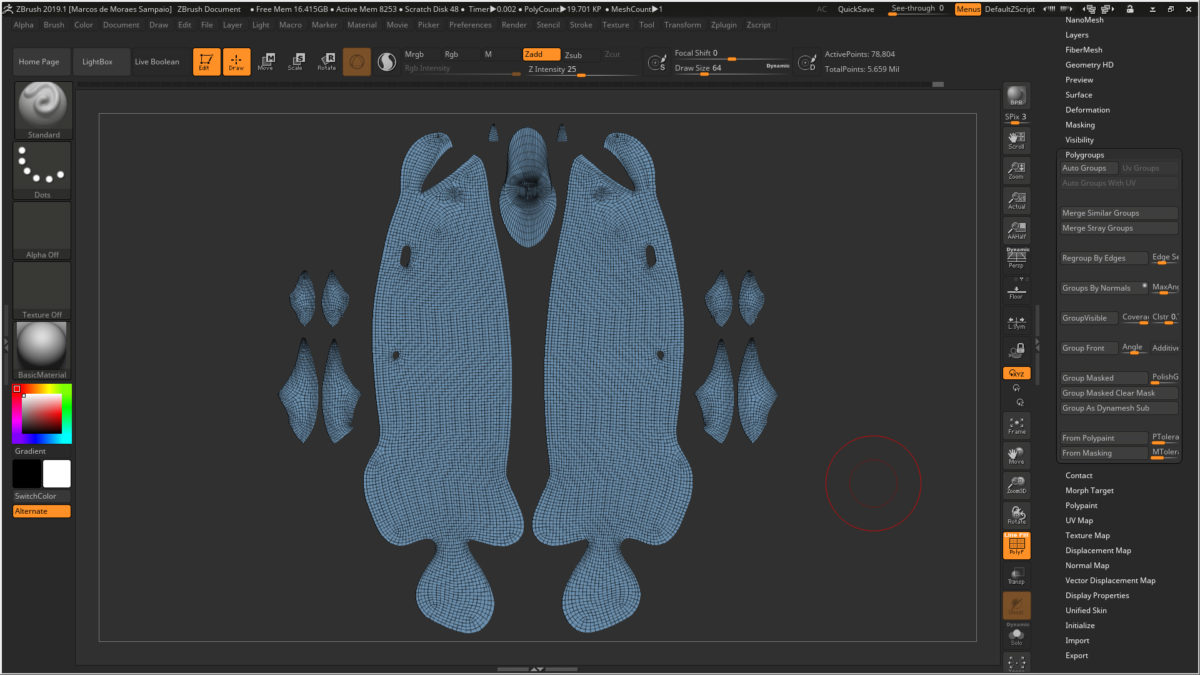Open the Standard brush thumbnail
The width and height of the screenshot is (1200, 675).
pyautogui.click(x=43, y=111)
